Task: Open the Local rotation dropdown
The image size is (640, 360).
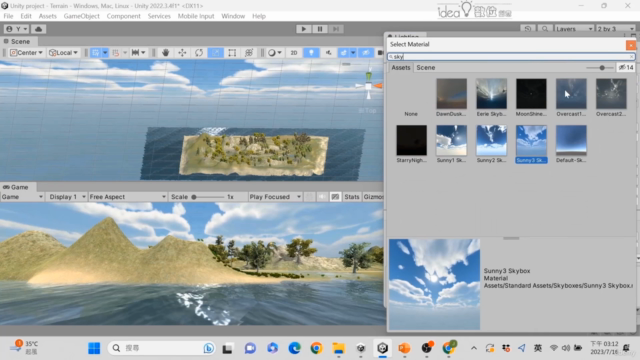Action: [x=63, y=53]
